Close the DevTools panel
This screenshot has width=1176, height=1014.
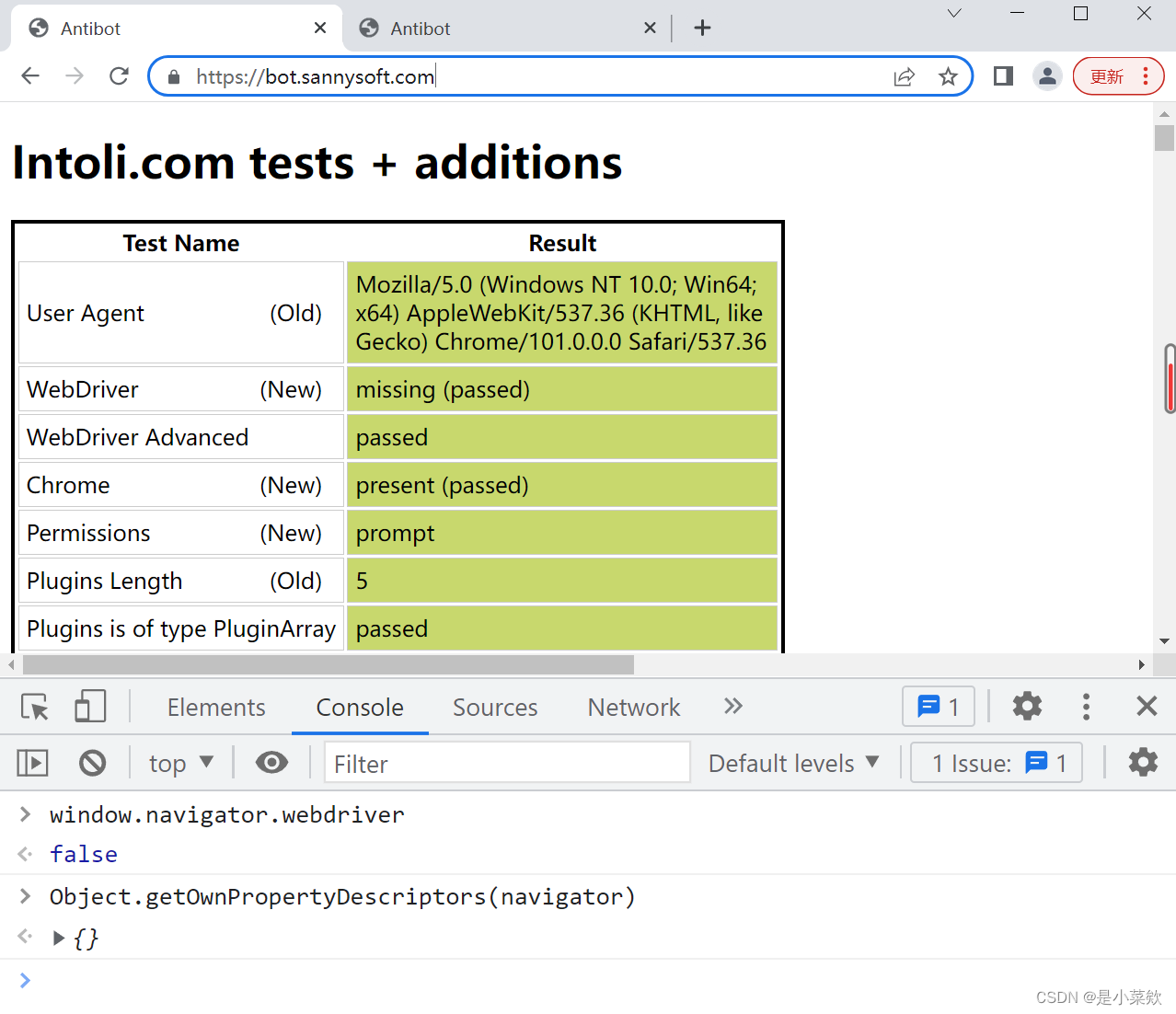[1147, 707]
